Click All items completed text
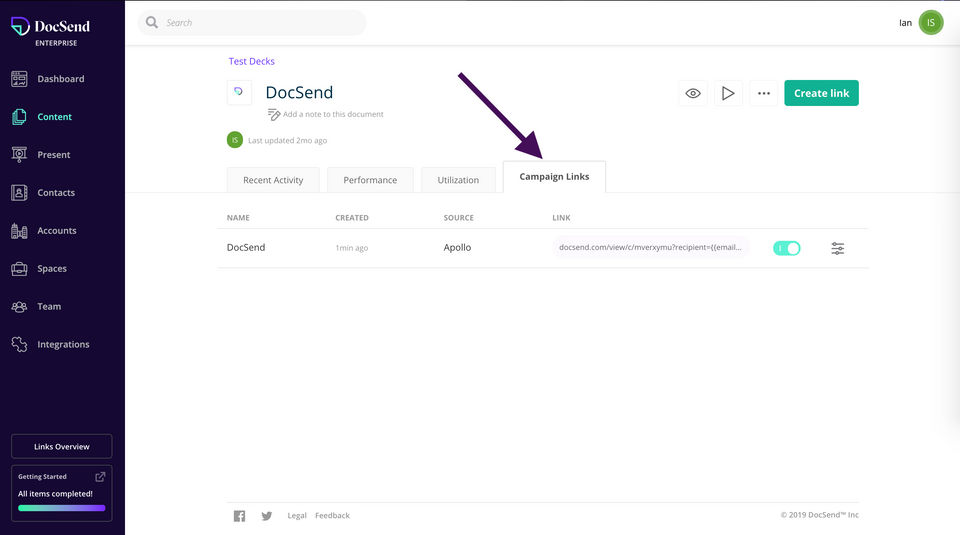 (55, 493)
